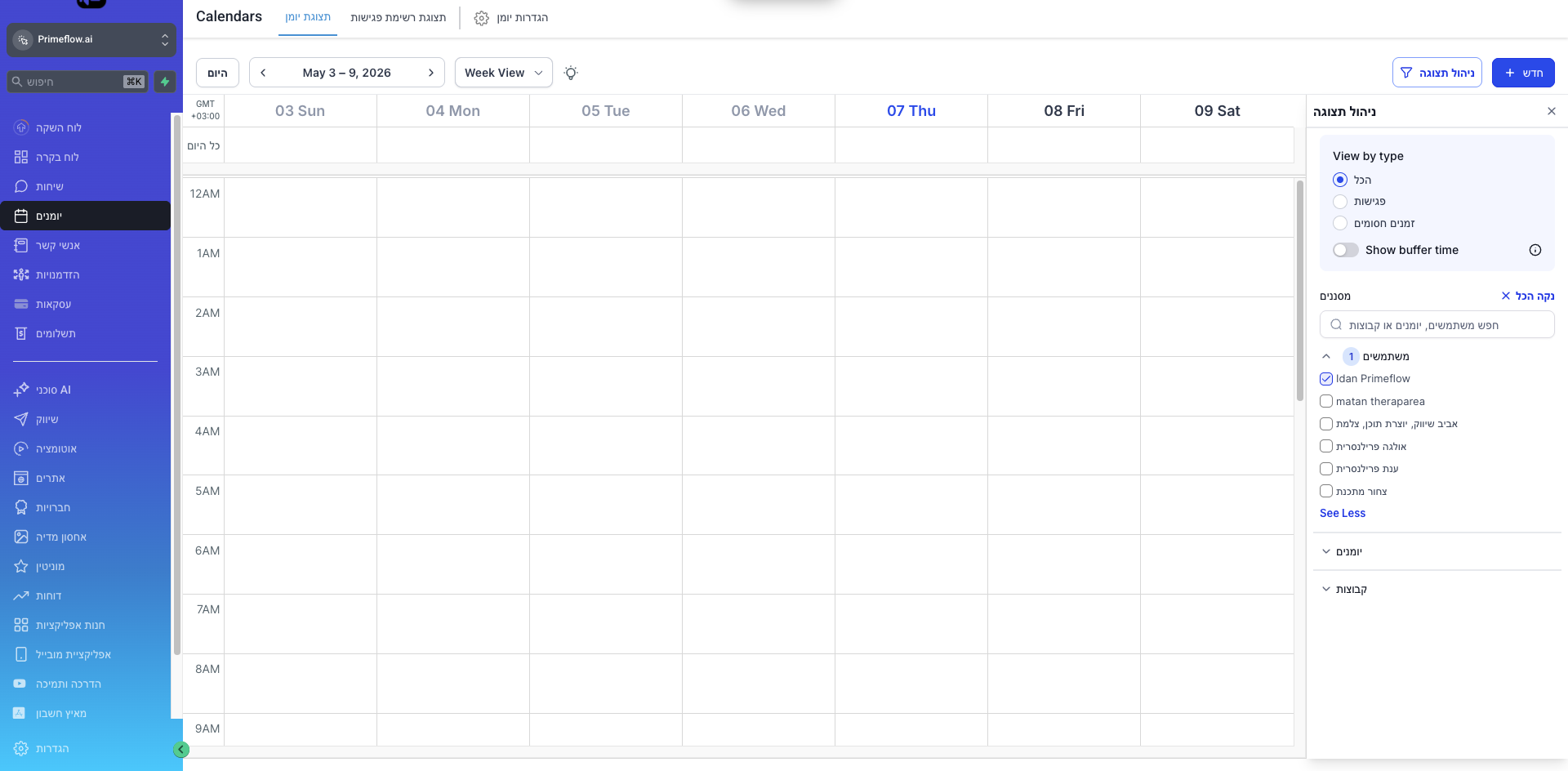Click the ניהול תצוגה manage view button

1437,73
